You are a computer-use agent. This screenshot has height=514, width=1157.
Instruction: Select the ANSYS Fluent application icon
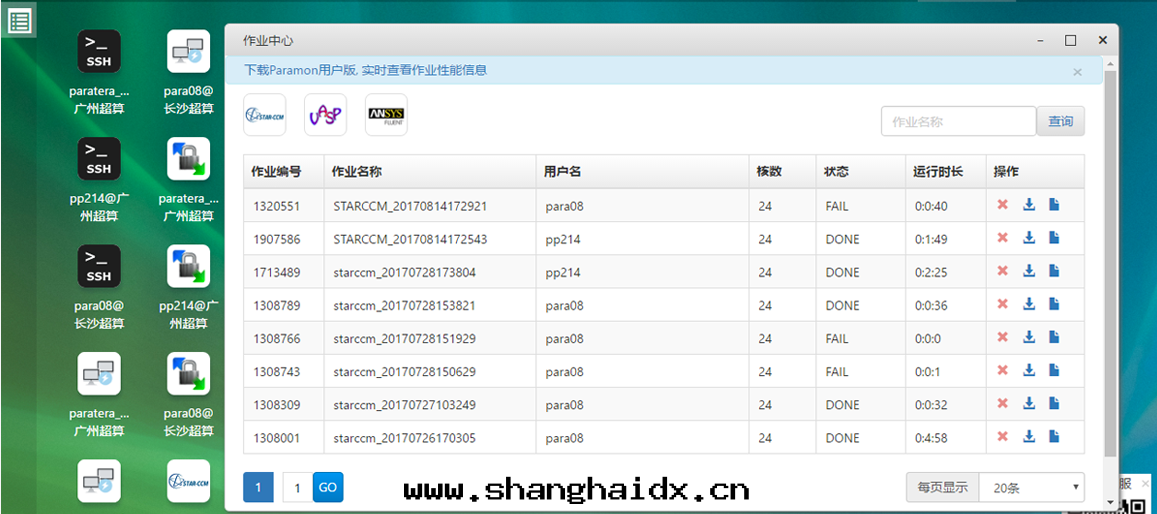(386, 115)
